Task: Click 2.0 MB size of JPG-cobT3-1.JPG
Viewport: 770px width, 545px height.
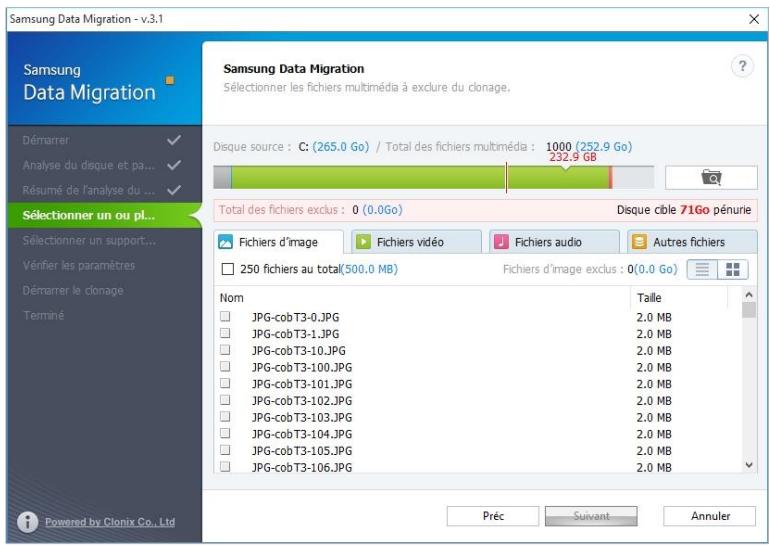Action: coord(654,334)
